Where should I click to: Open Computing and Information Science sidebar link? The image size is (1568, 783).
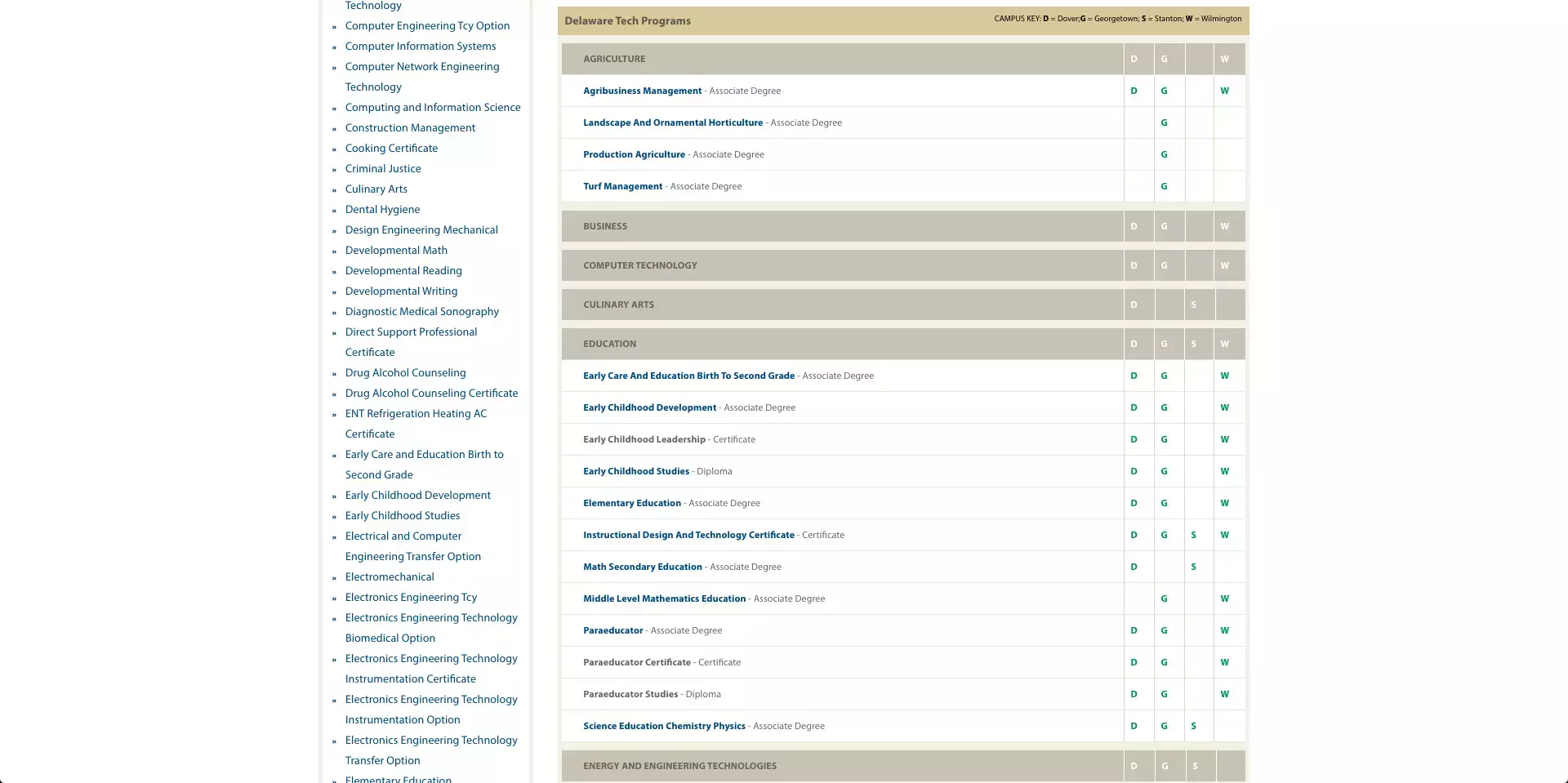(x=433, y=108)
